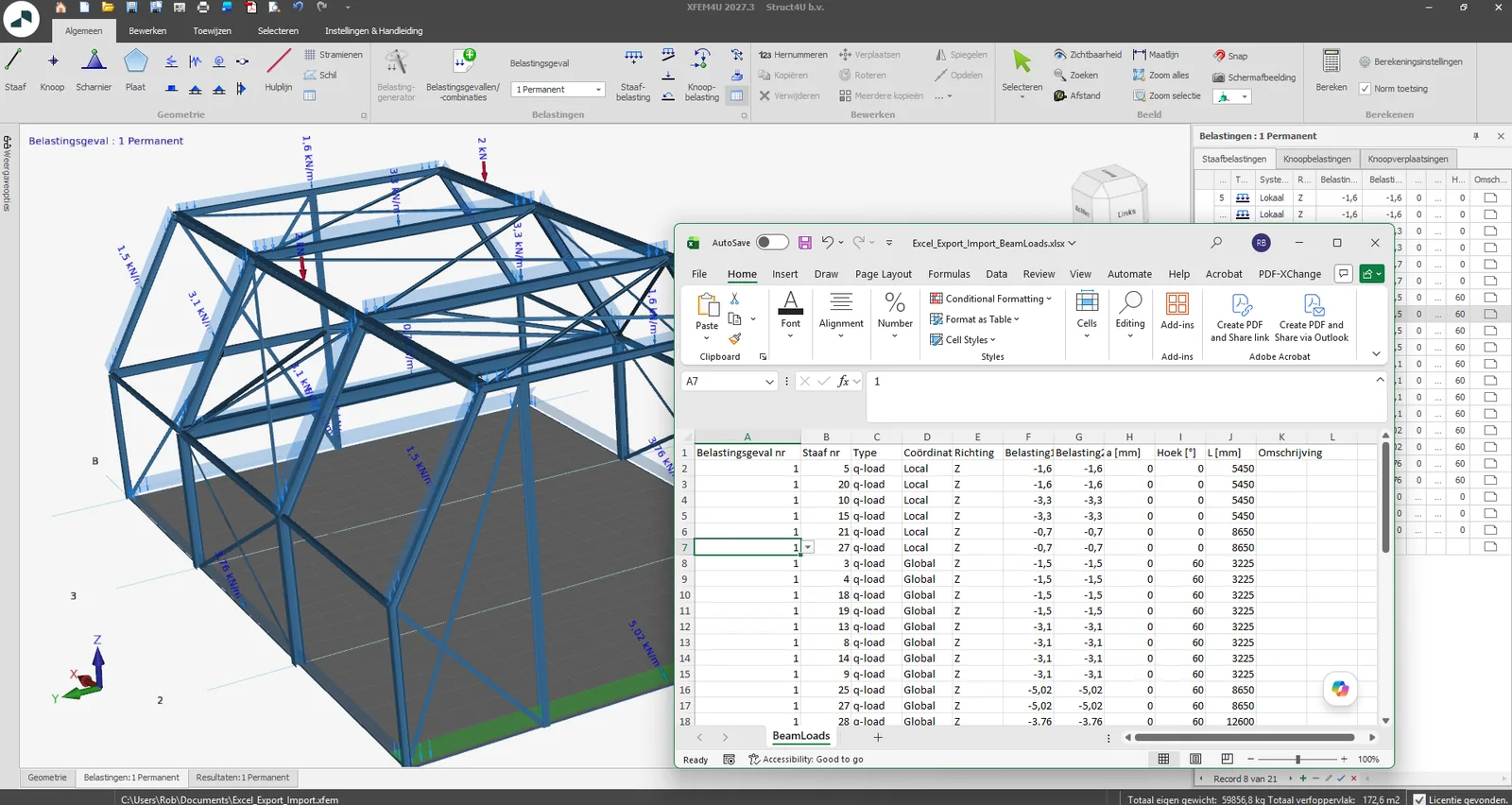Run the Bereken calculation
Viewport: 1512px width, 805px height.
pyautogui.click(x=1332, y=70)
